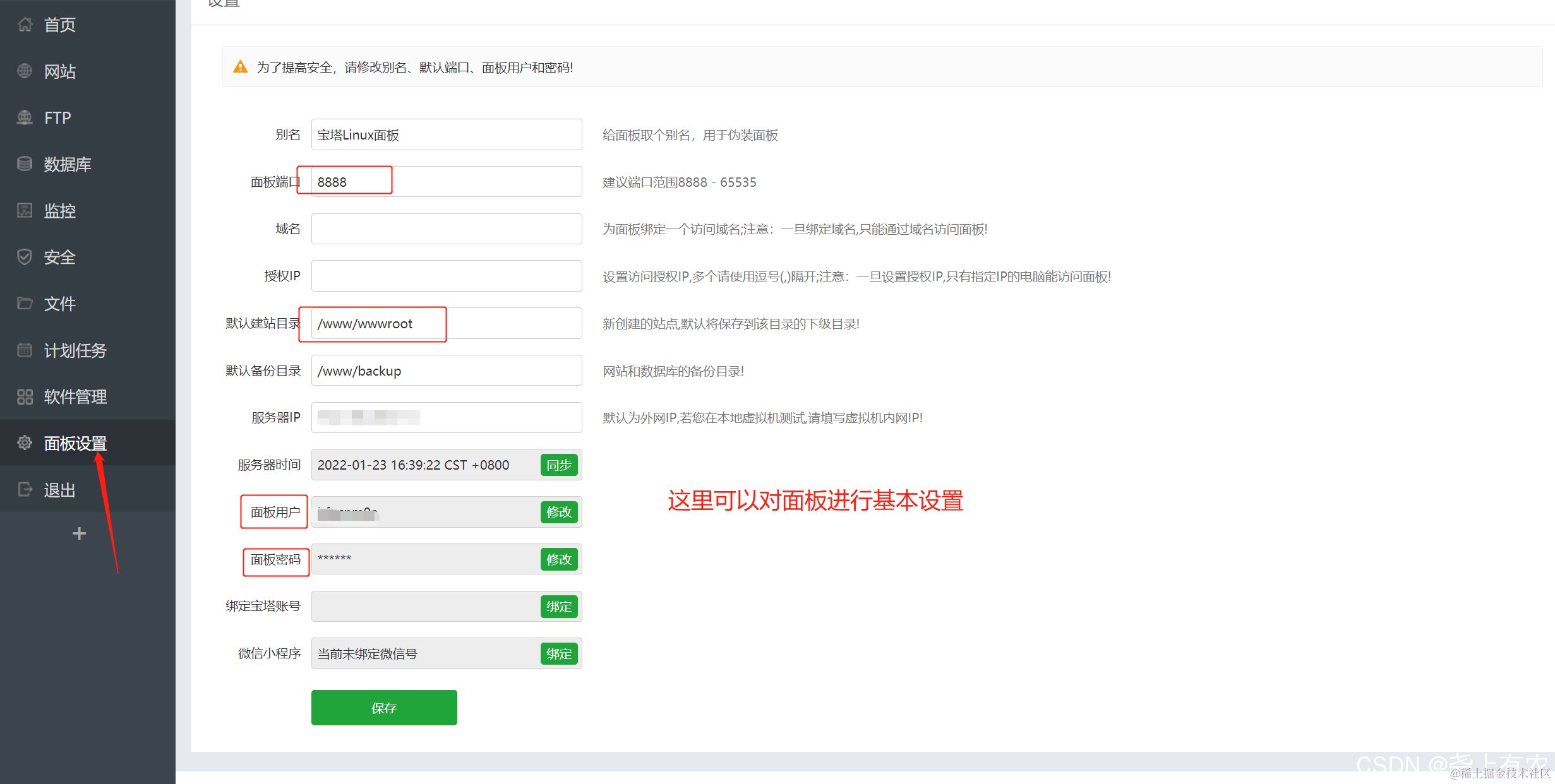Click 修改 next to 面板用户
The width and height of the screenshot is (1555, 784).
coord(559,512)
